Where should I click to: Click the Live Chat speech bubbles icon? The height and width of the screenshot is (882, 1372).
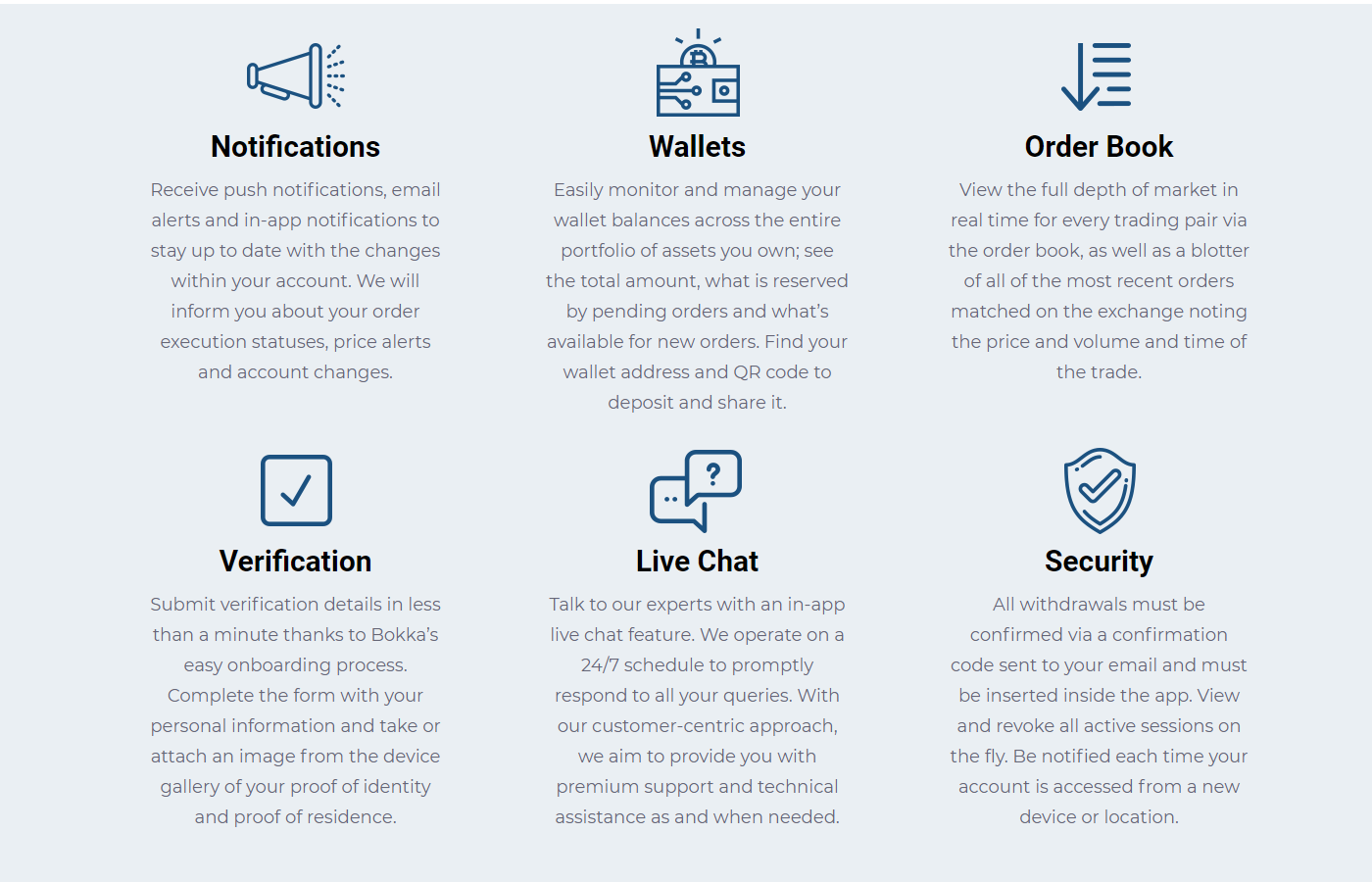point(696,491)
